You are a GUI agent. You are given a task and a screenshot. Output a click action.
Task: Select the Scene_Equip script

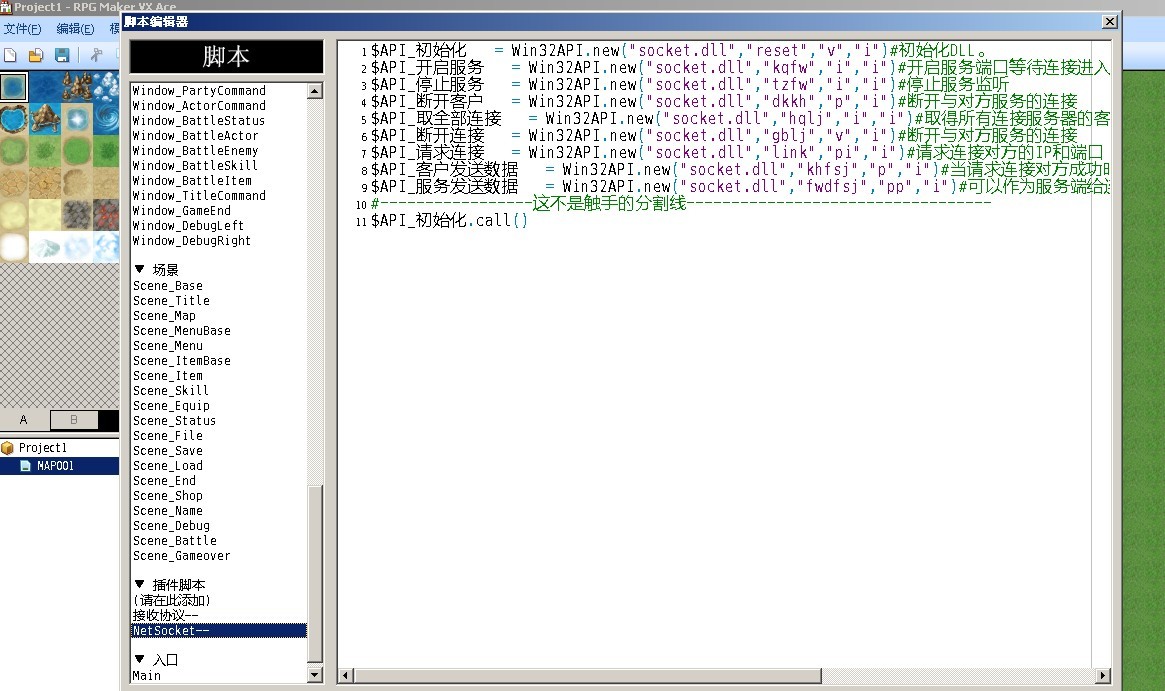click(172, 406)
